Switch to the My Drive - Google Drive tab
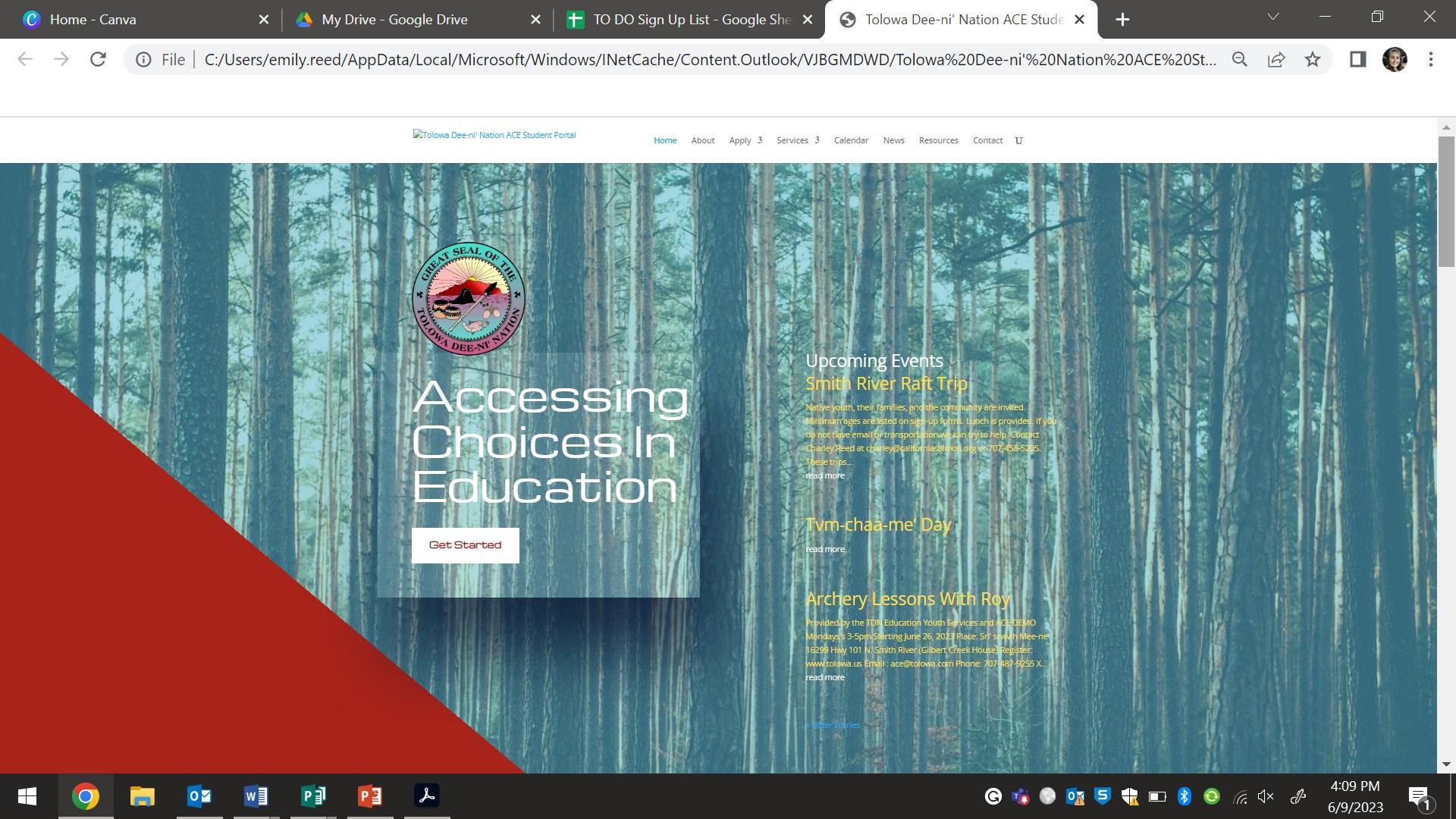 [394, 20]
